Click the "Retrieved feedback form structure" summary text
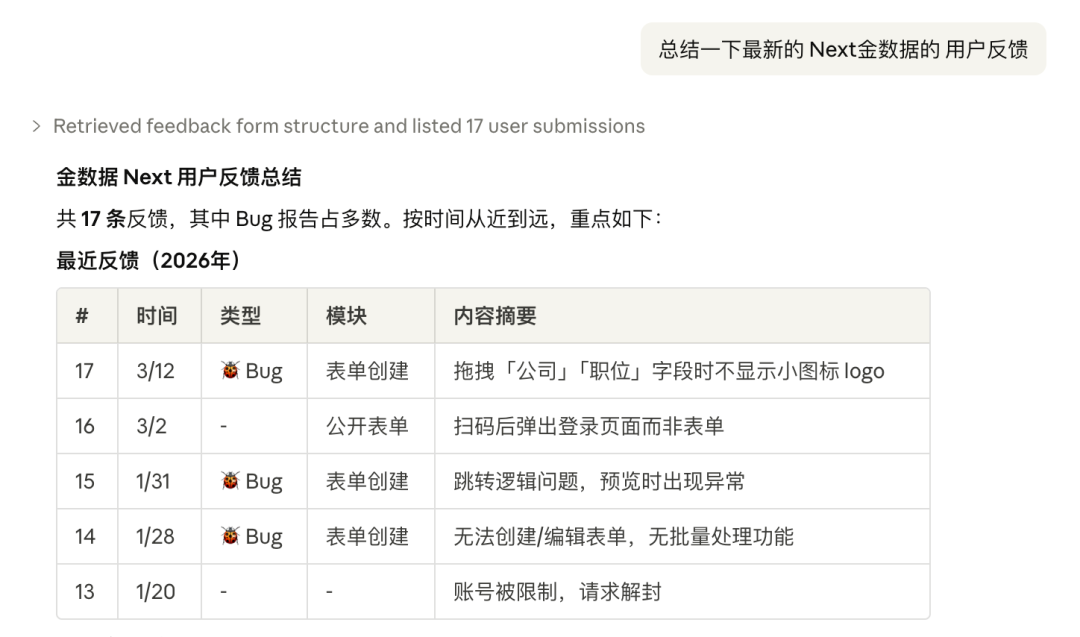The height and width of the screenshot is (637, 1080). (x=348, y=126)
